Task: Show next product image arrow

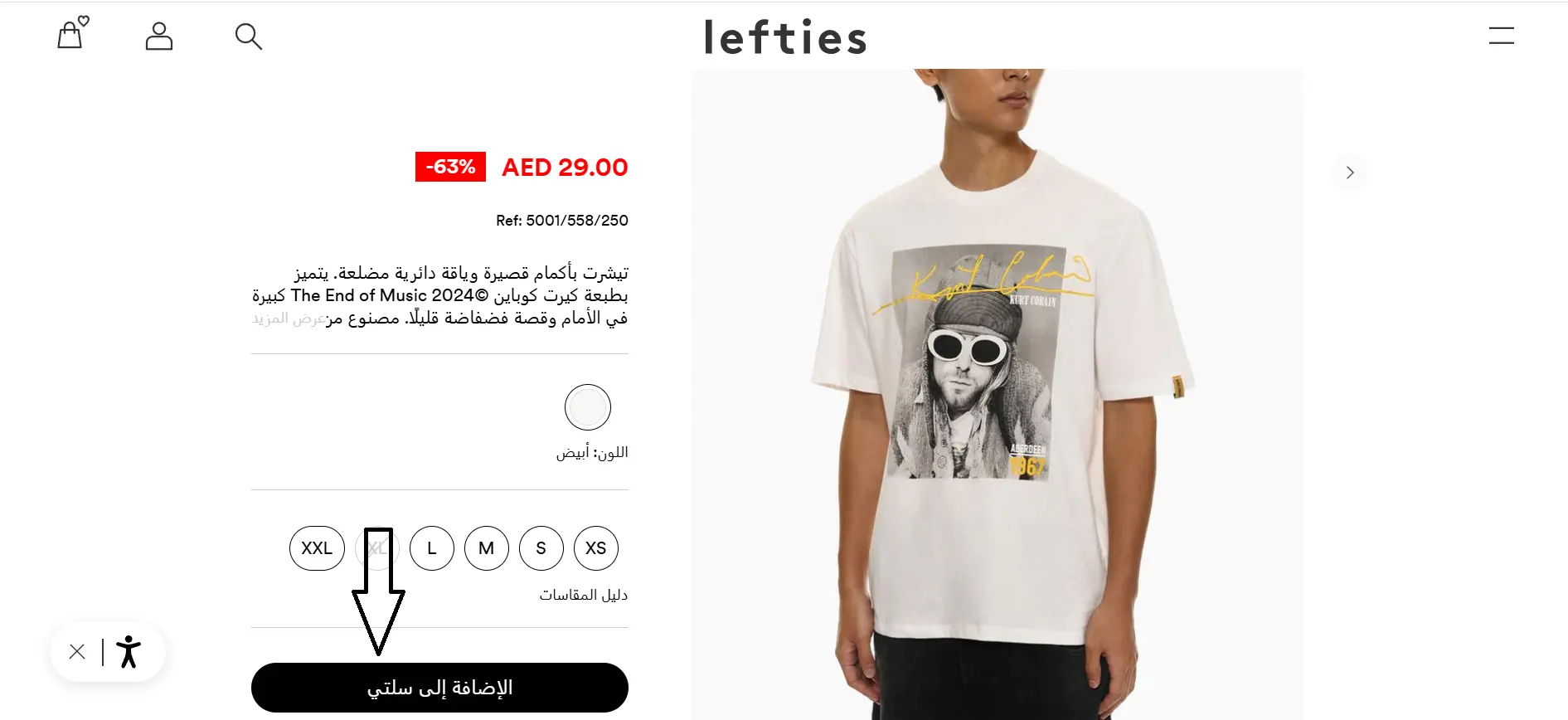Action: point(1349,173)
